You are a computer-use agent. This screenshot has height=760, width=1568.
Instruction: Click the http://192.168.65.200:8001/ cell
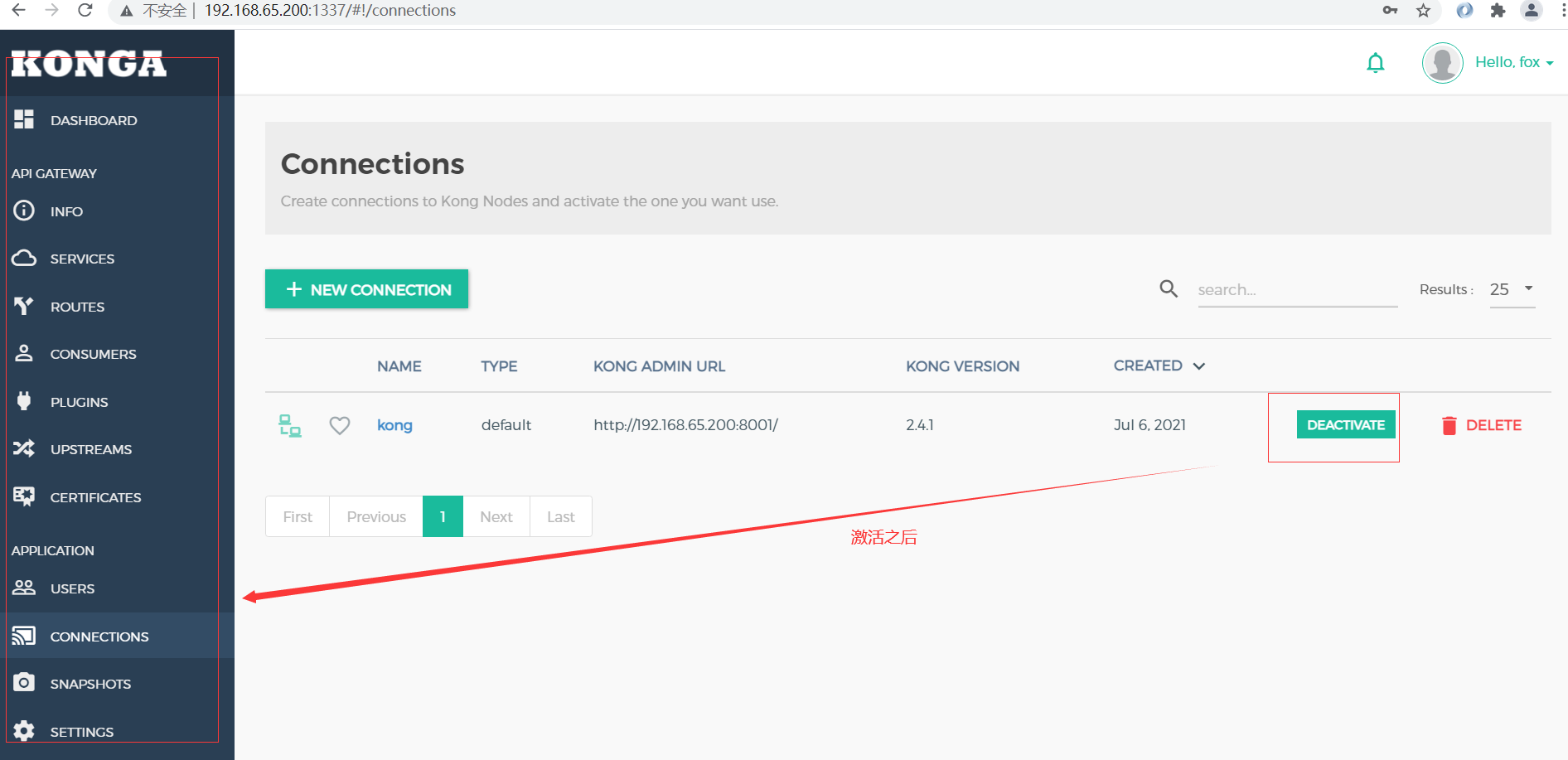click(x=685, y=425)
